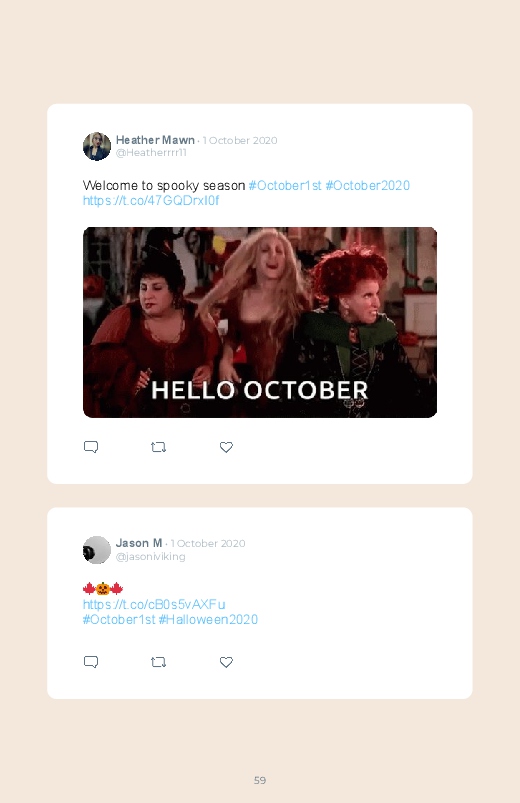Open the #October1st hashtag in Heather's tweet
Screen dimensions: 520x803
click(x=285, y=185)
